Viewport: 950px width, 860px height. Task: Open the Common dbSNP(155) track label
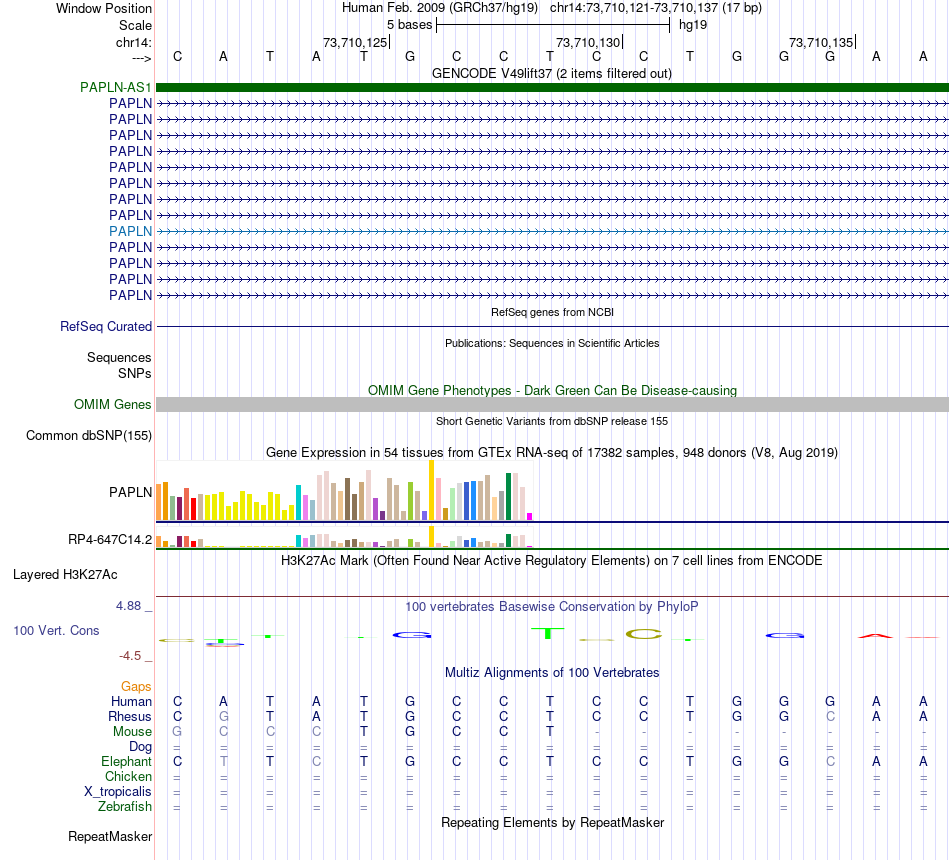(88, 435)
